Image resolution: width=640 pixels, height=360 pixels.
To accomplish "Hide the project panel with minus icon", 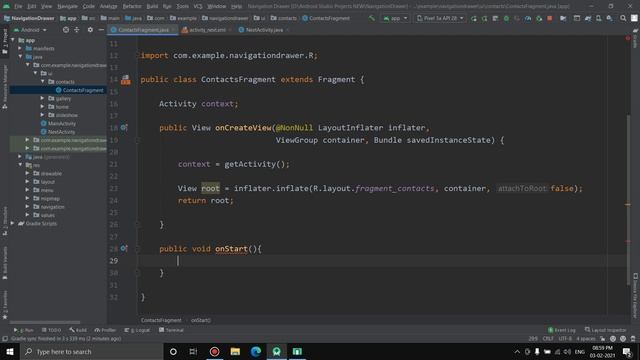I will 101,30.
